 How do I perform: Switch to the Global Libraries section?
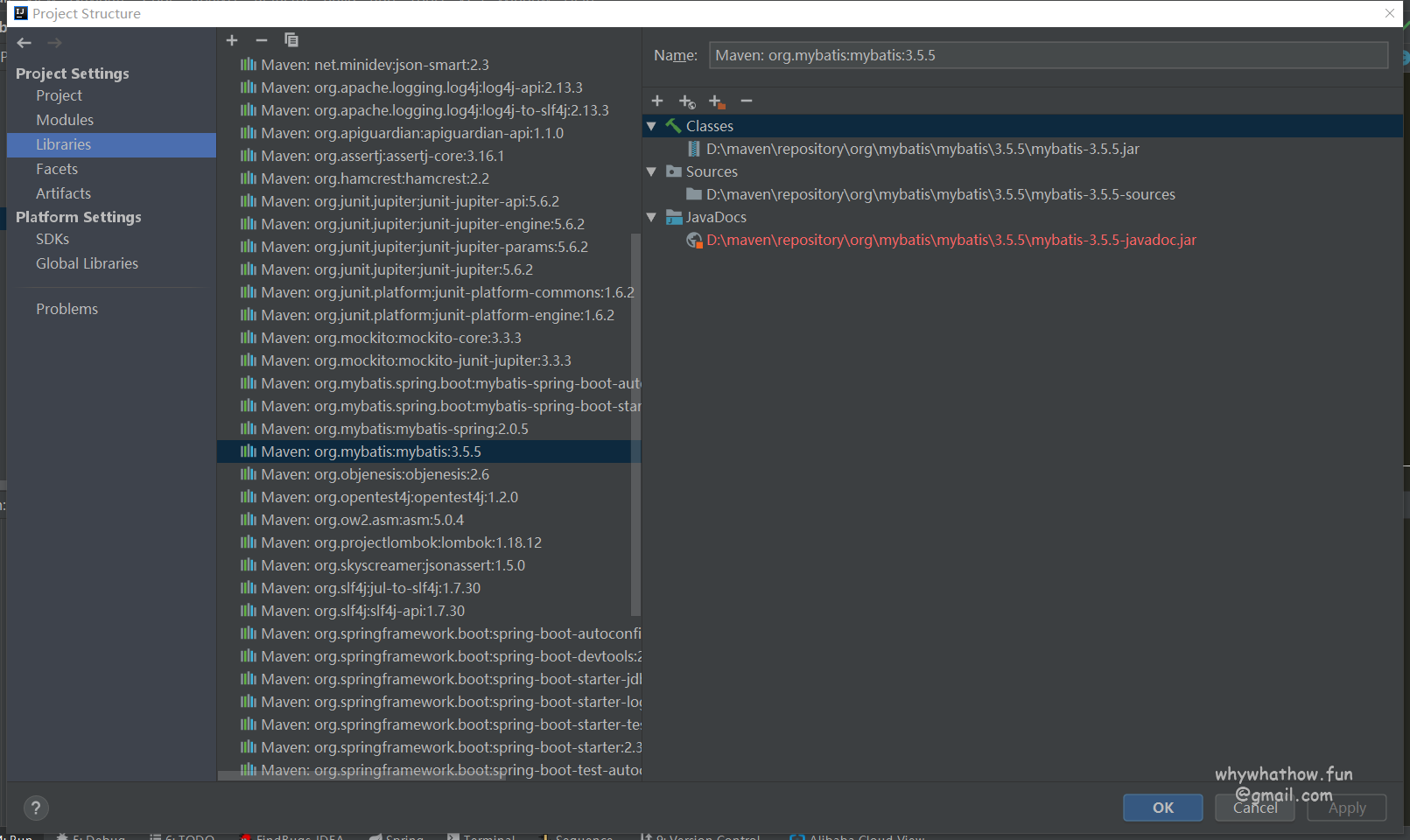[x=87, y=263]
